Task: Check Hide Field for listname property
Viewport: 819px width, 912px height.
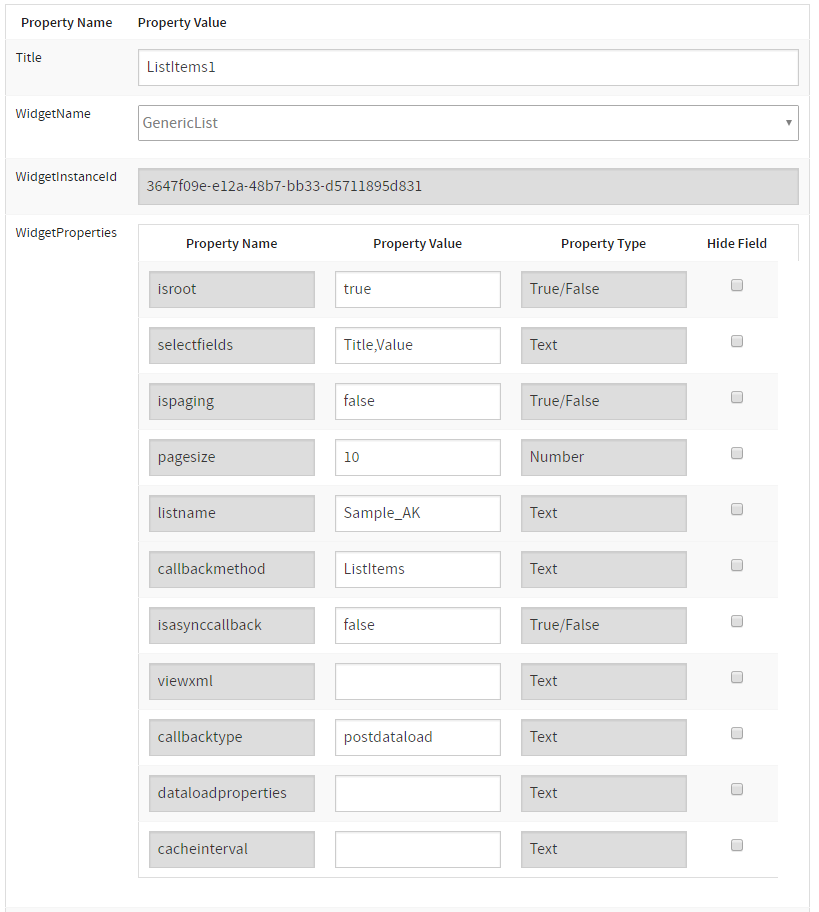Action: tap(737, 509)
